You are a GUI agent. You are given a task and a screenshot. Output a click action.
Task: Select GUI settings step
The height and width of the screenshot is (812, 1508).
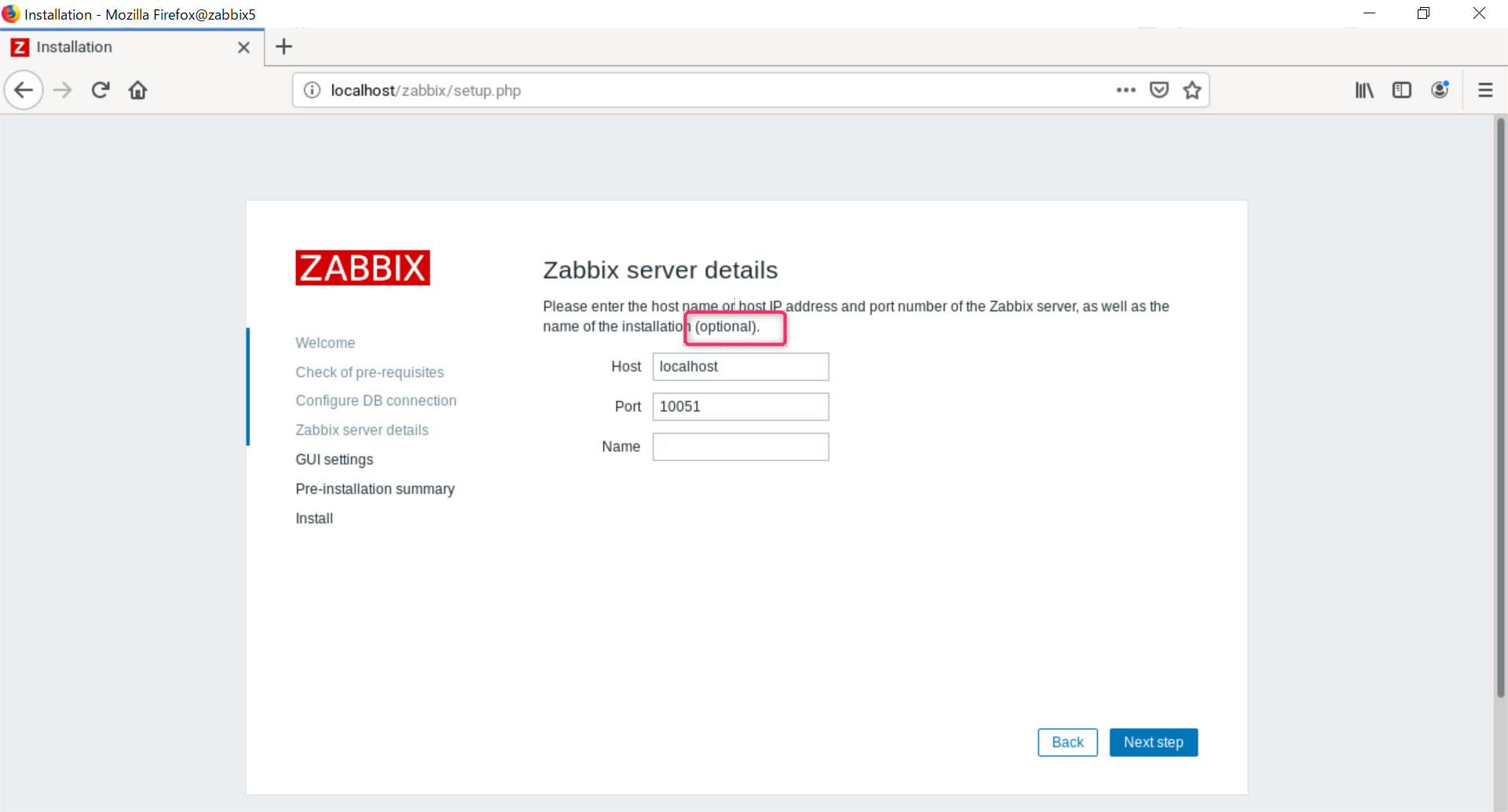tap(334, 459)
